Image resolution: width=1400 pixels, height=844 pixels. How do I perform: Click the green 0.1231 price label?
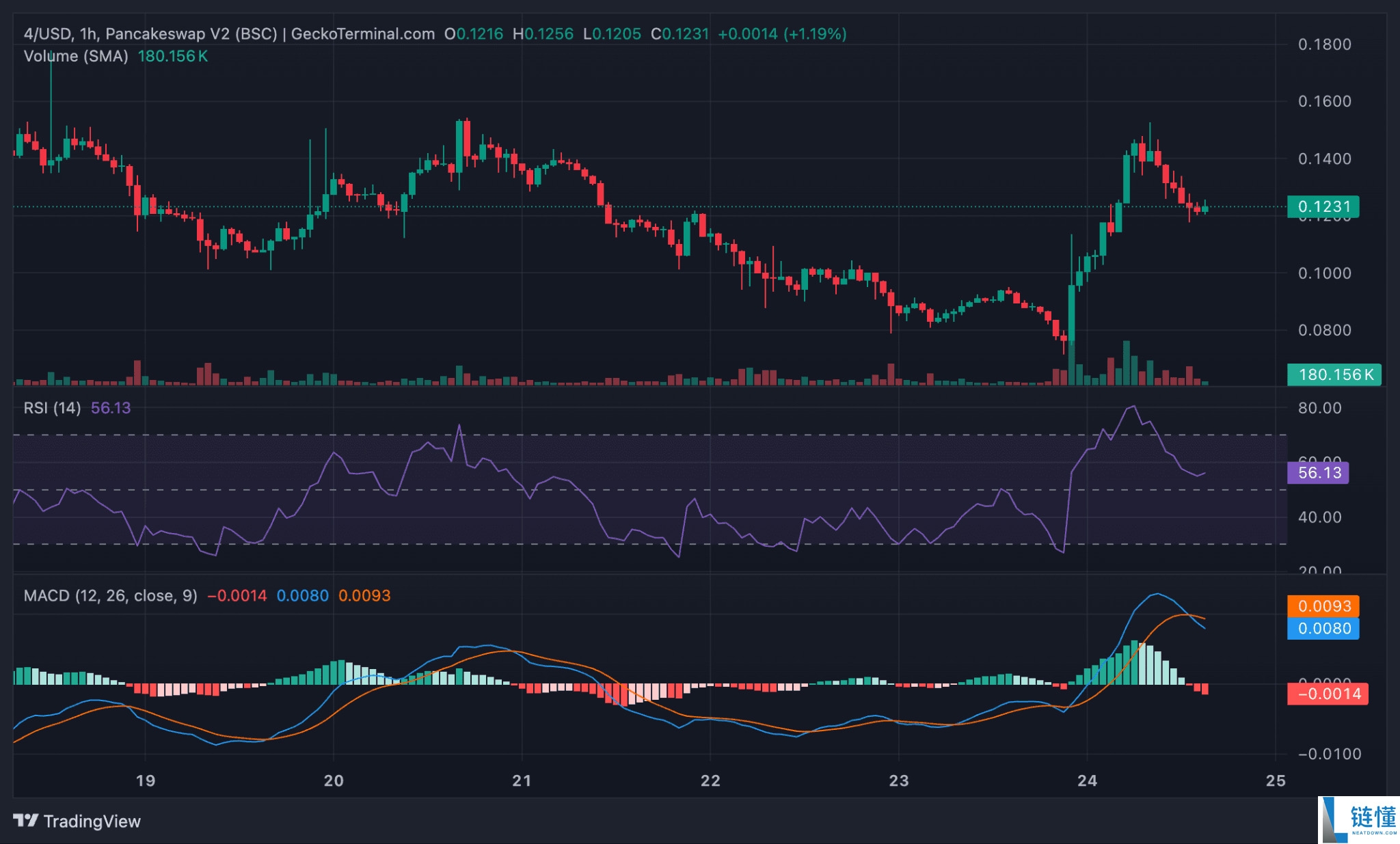point(1323,206)
